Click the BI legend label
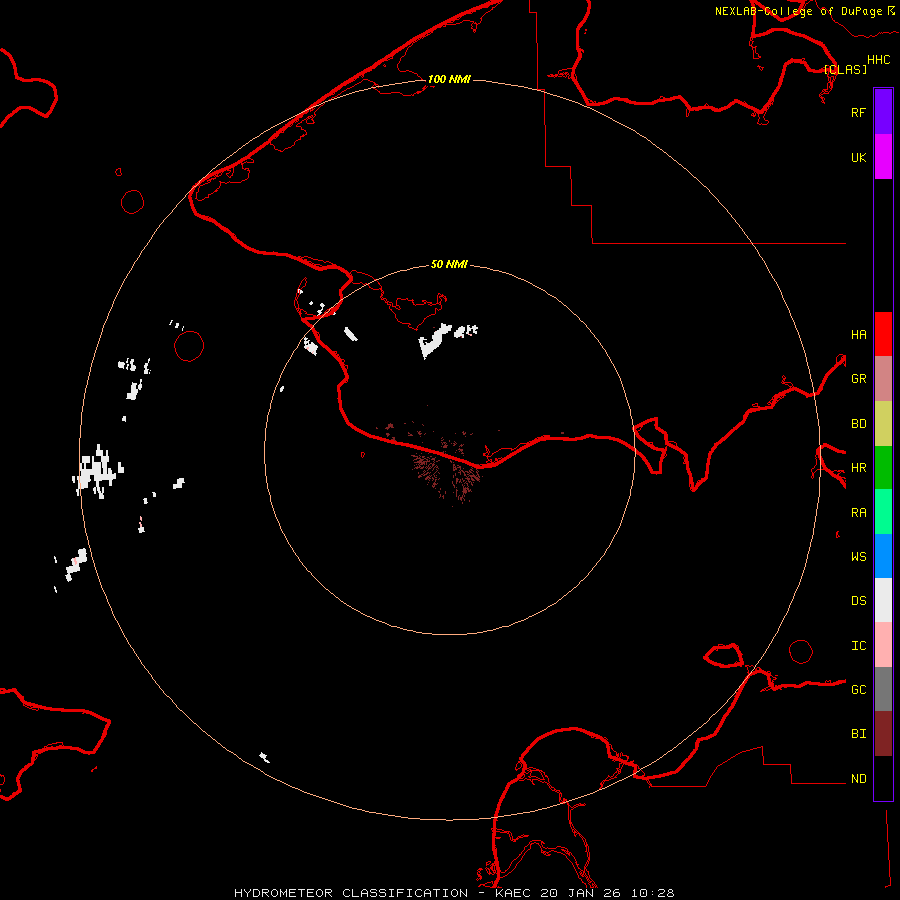Screen dimensions: 900x900 [858, 734]
